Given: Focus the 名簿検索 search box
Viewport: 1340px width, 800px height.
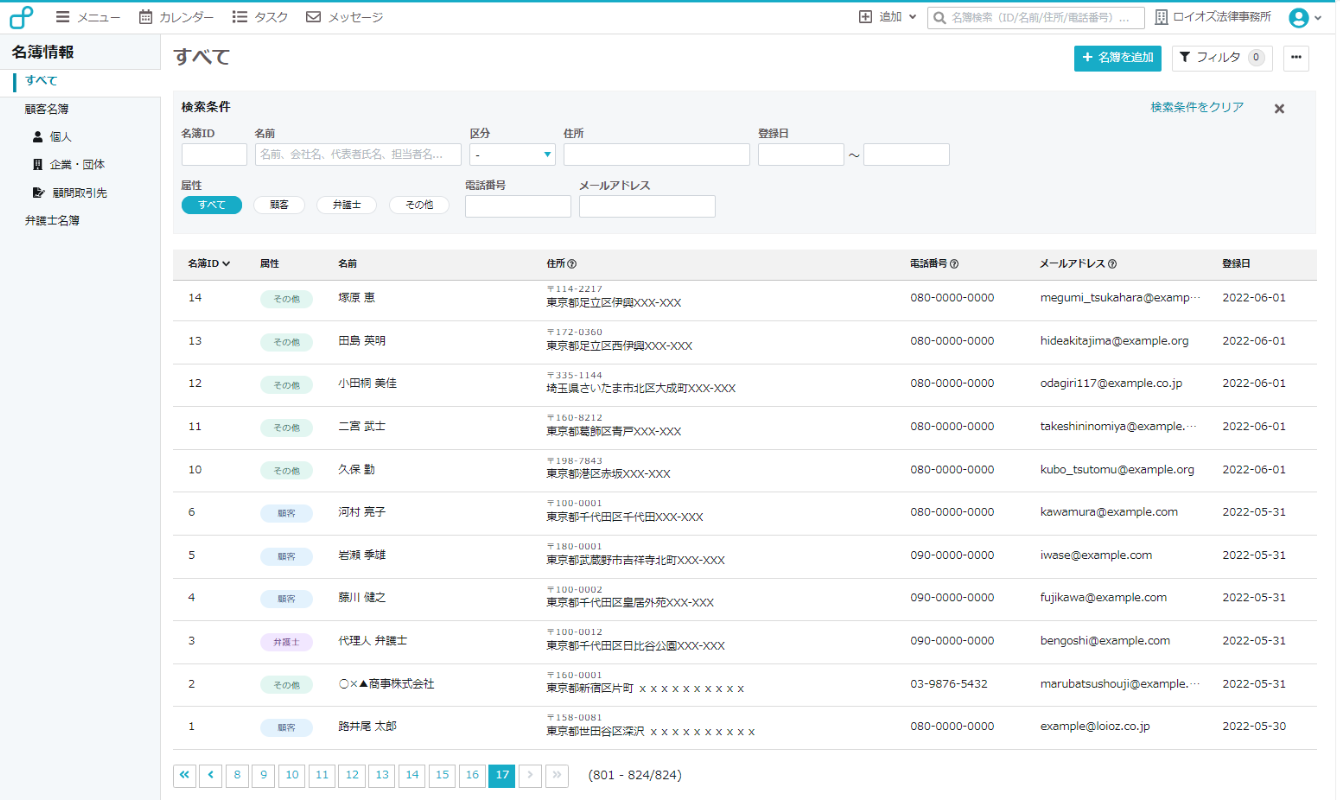Looking at the screenshot, I should click(x=1035, y=17).
